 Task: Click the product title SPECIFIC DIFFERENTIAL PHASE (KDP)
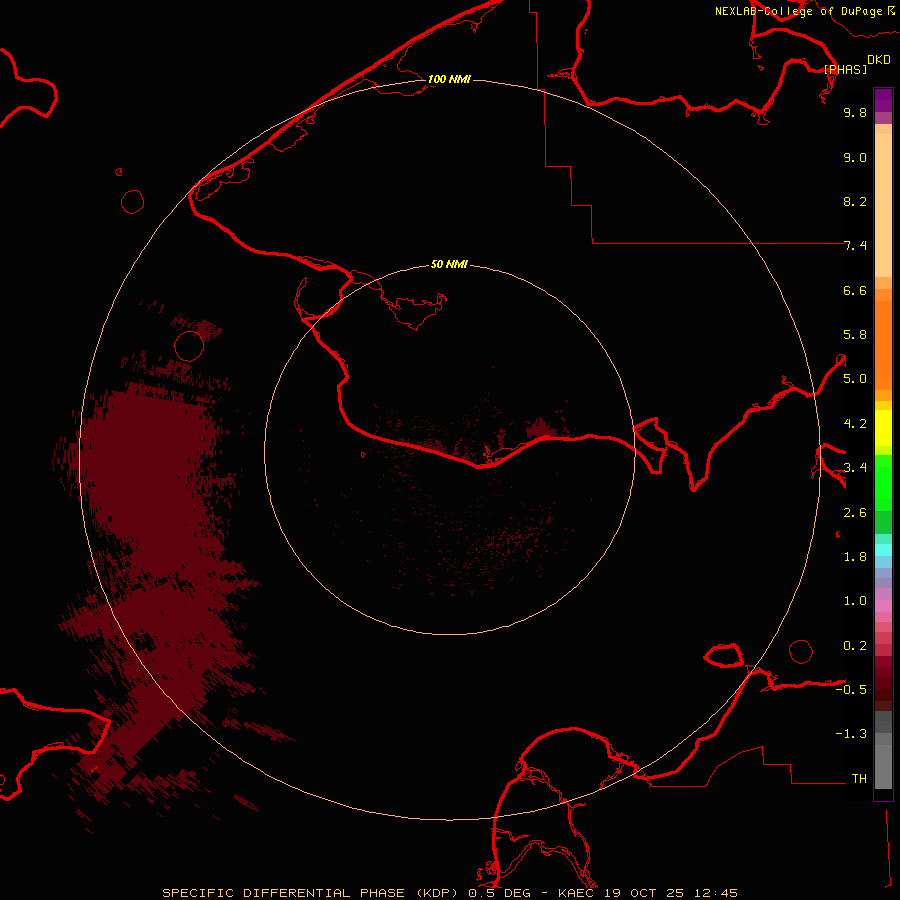pyautogui.click(x=313, y=893)
